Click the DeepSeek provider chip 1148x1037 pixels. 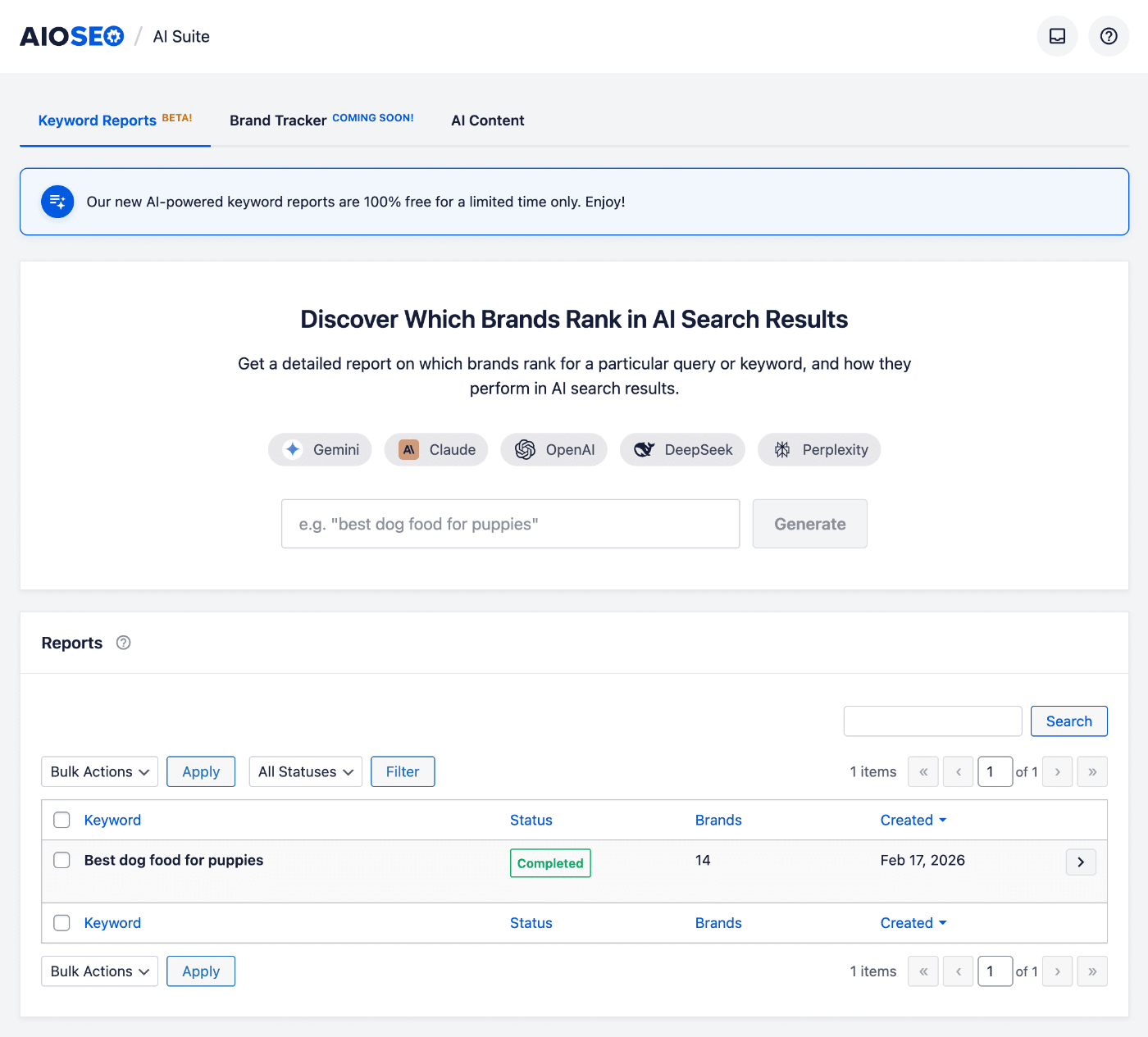click(x=681, y=449)
